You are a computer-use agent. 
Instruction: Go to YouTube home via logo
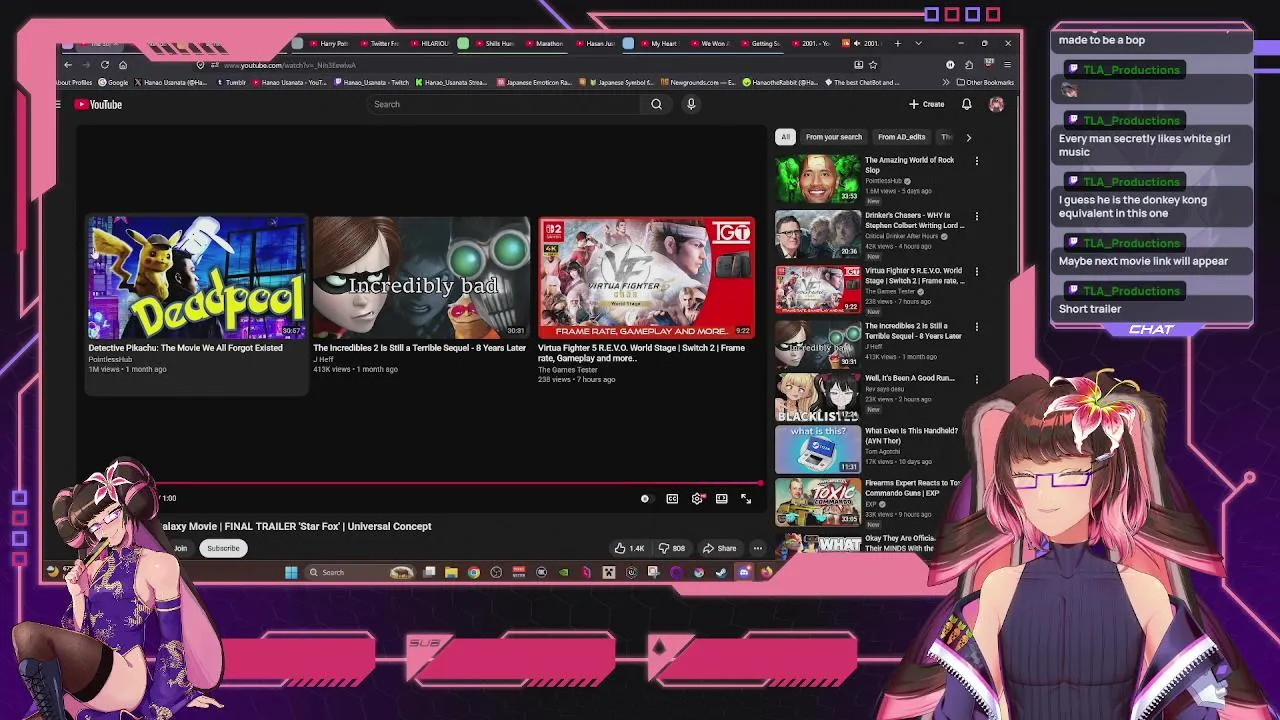click(98, 104)
